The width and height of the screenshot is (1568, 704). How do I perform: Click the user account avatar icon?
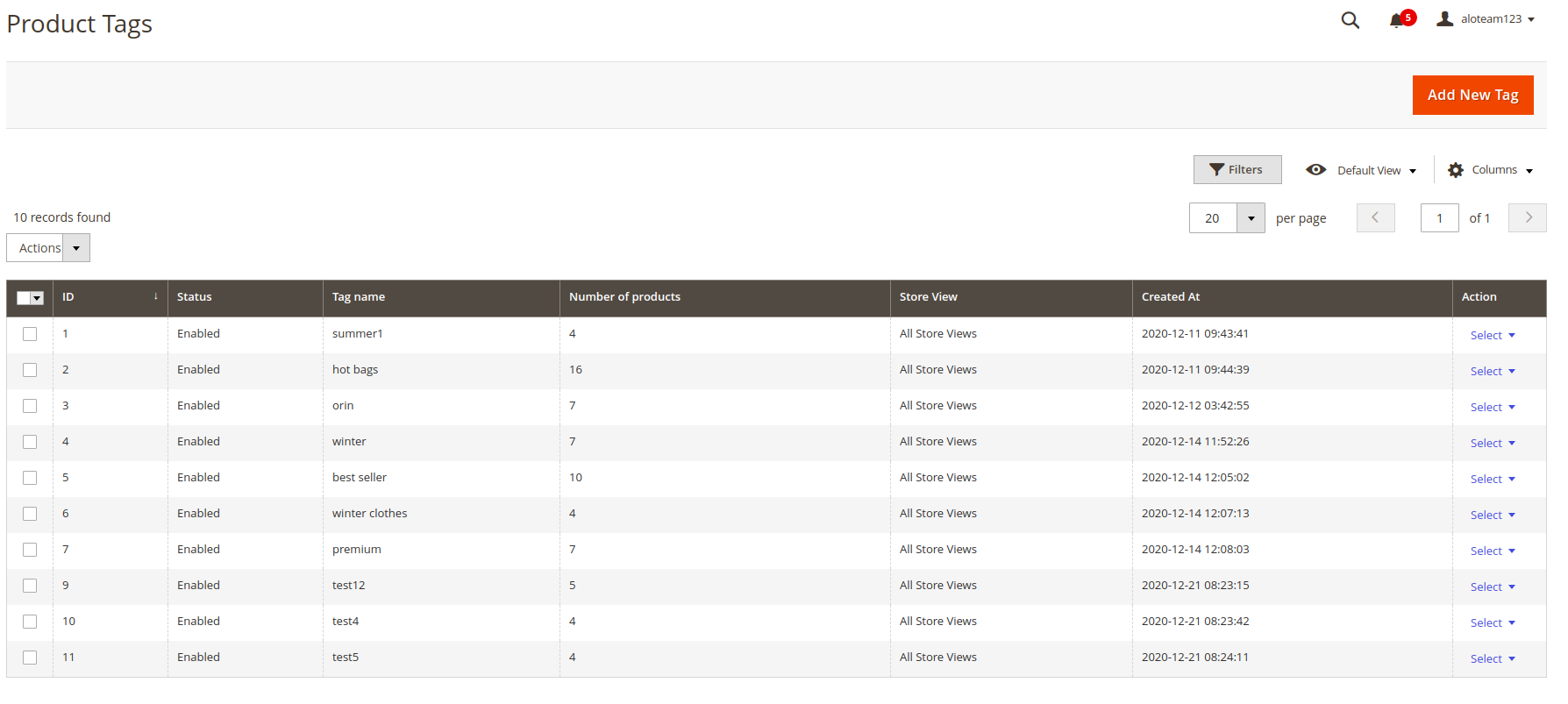(1444, 18)
